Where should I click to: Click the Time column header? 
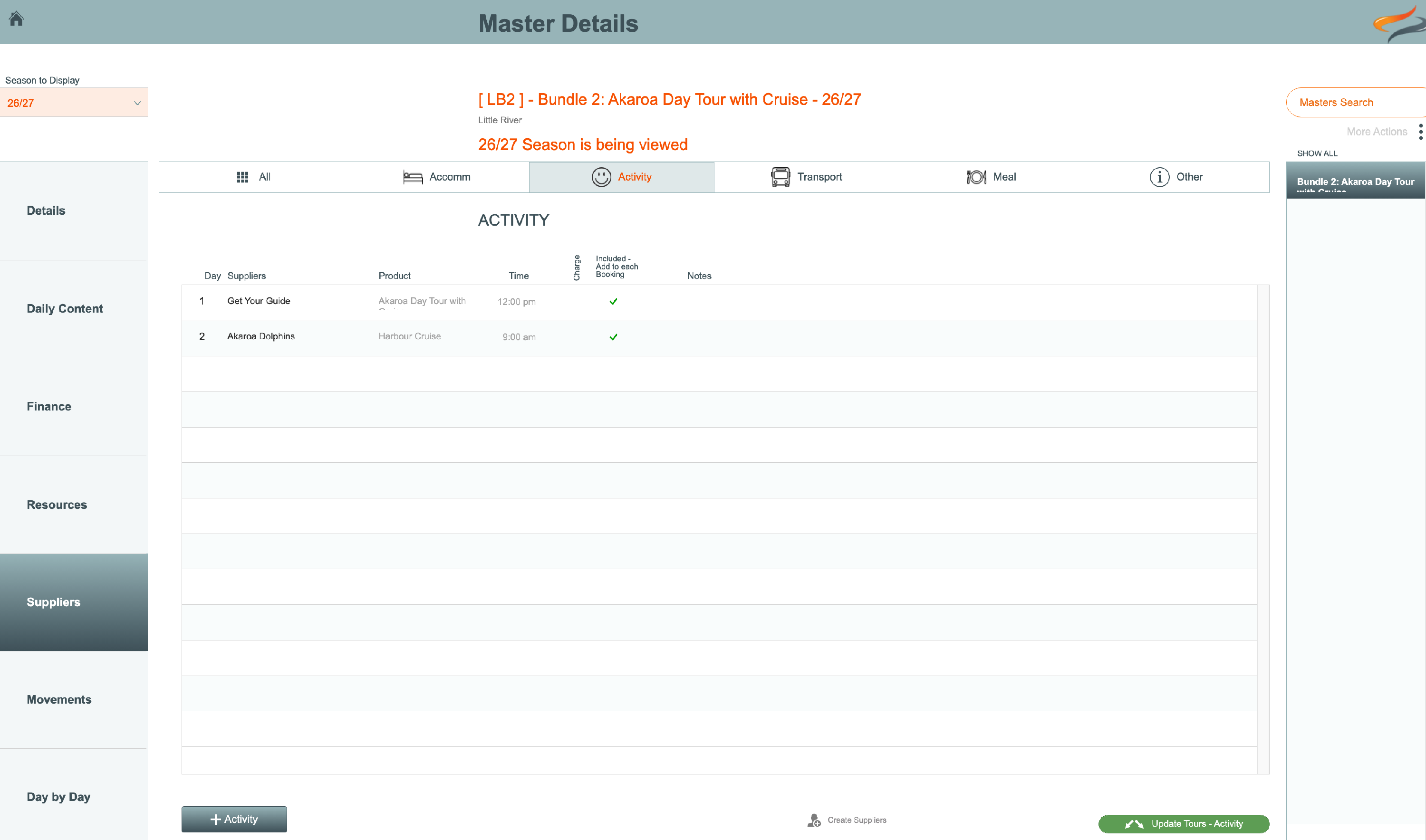pyautogui.click(x=519, y=276)
